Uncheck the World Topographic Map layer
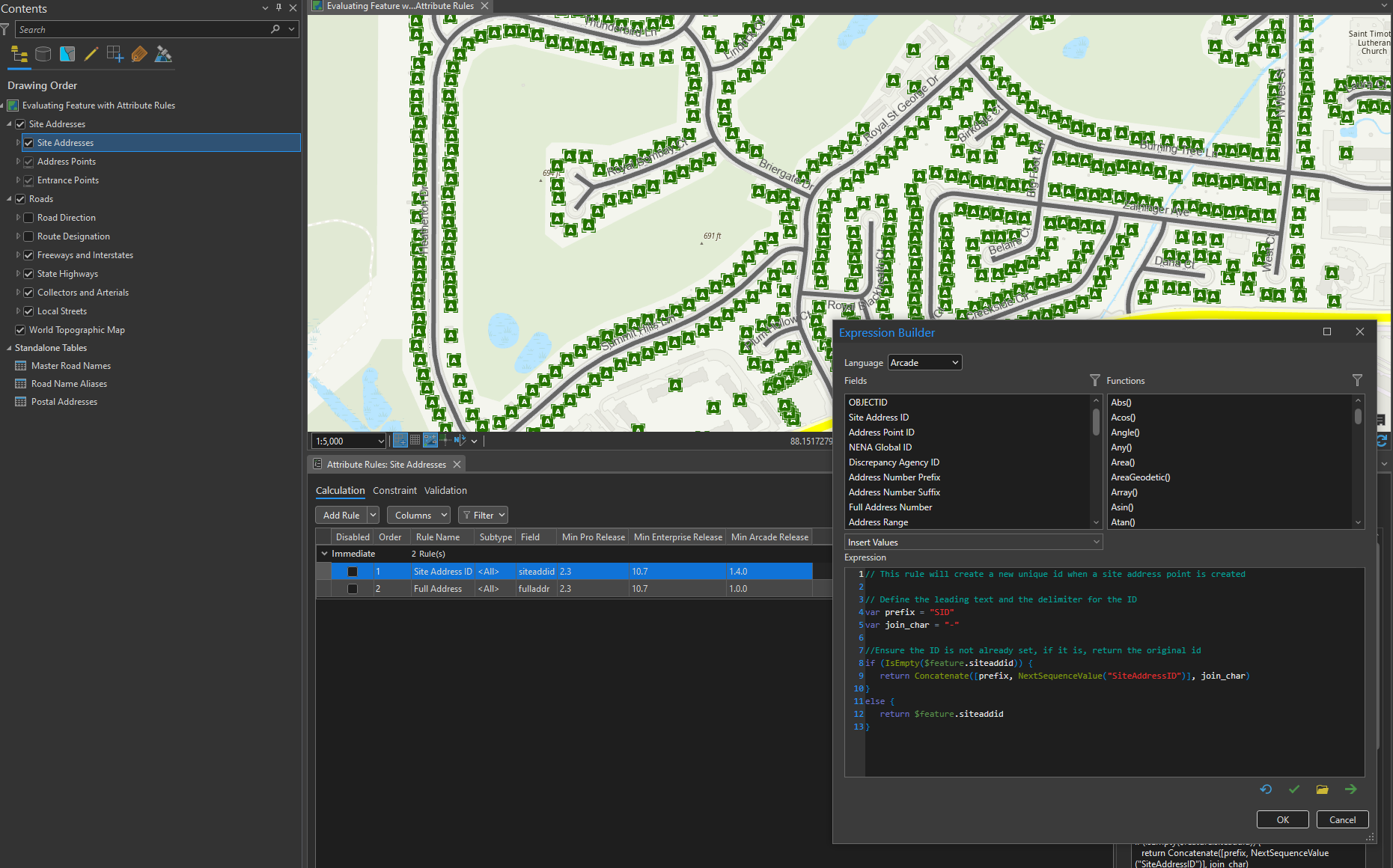The width and height of the screenshot is (1393, 868). [x=19, y=329]
